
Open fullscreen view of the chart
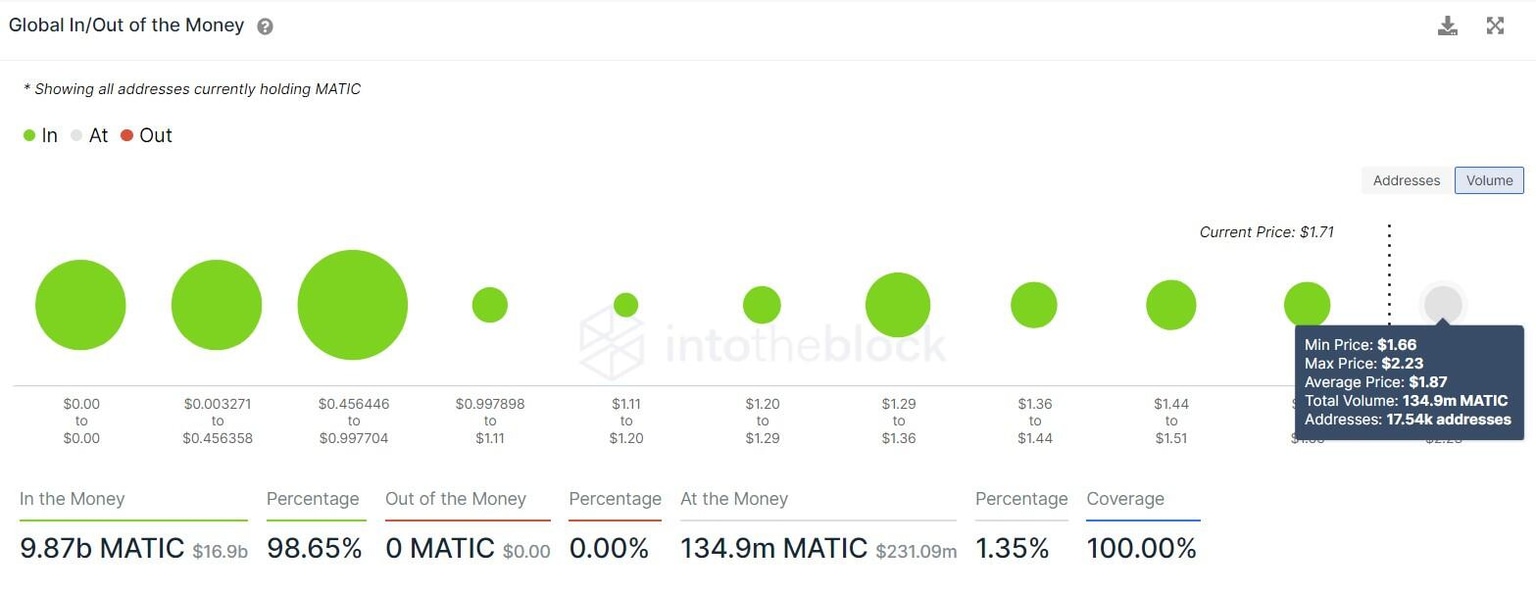pyautogui.click(x=1495, y=25)
